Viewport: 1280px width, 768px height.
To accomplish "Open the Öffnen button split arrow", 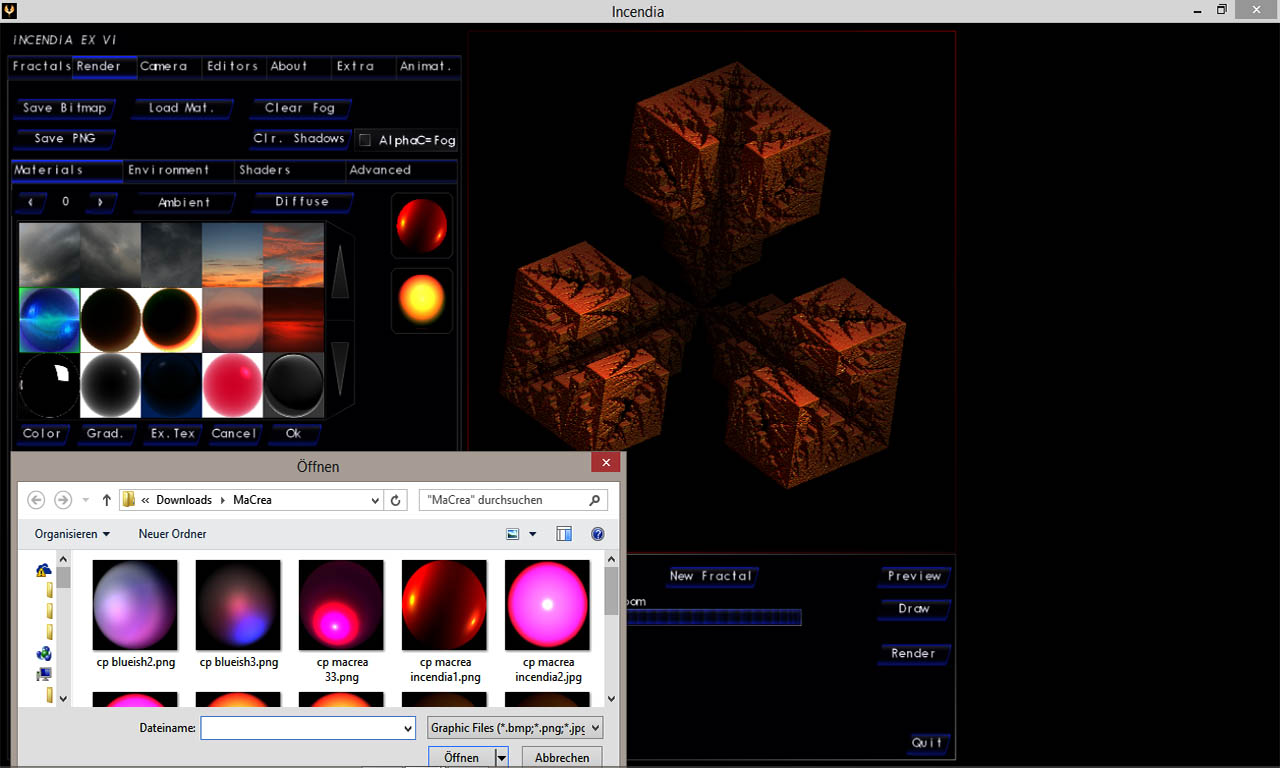I will pos(502,757).
